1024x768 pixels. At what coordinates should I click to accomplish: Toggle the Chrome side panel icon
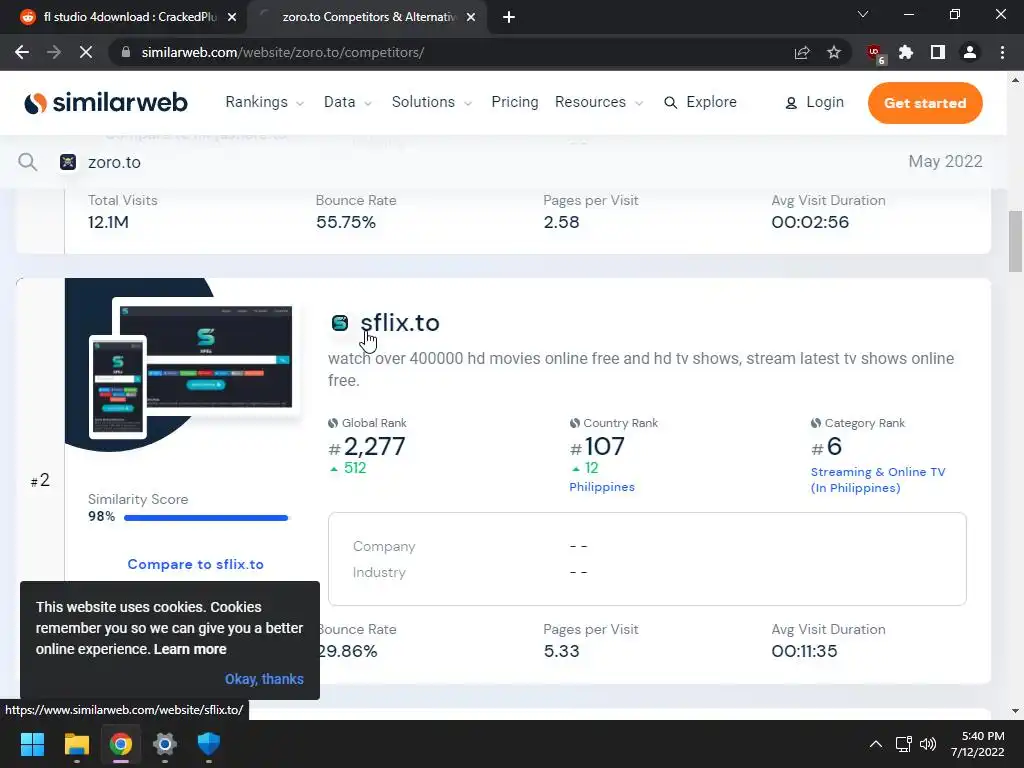click(938, 52)
